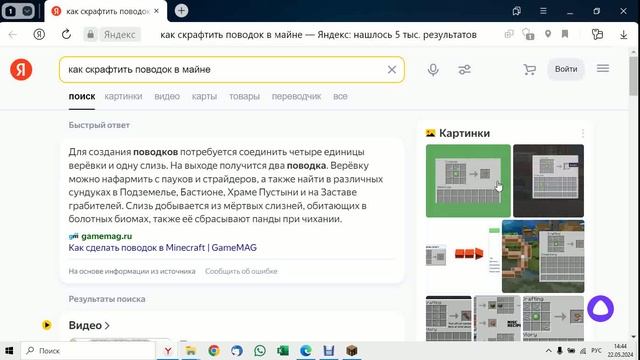Viewport: 640px width, 360px height.
Task: Open the green crafting recipe thumbnail
Action: tap(468, 180)
